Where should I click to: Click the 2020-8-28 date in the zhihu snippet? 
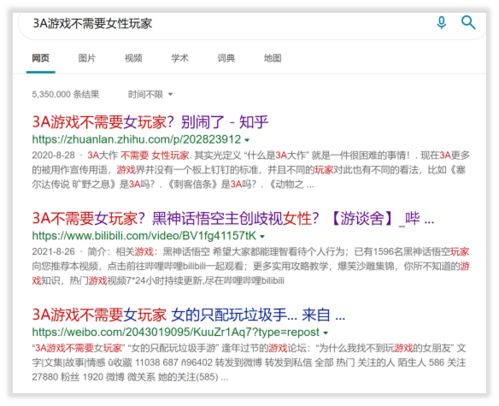click(x=53, y=155)
